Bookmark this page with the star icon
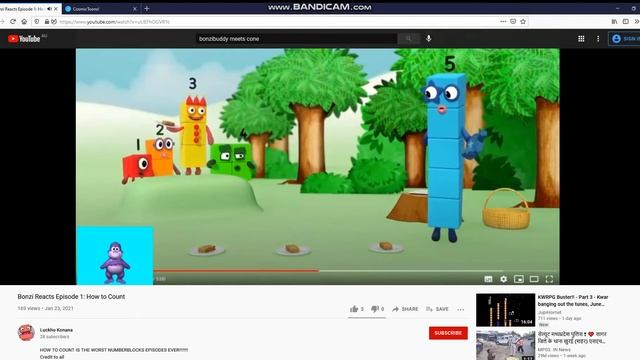This screenshot has width=640, height=360. click(523, 22)
